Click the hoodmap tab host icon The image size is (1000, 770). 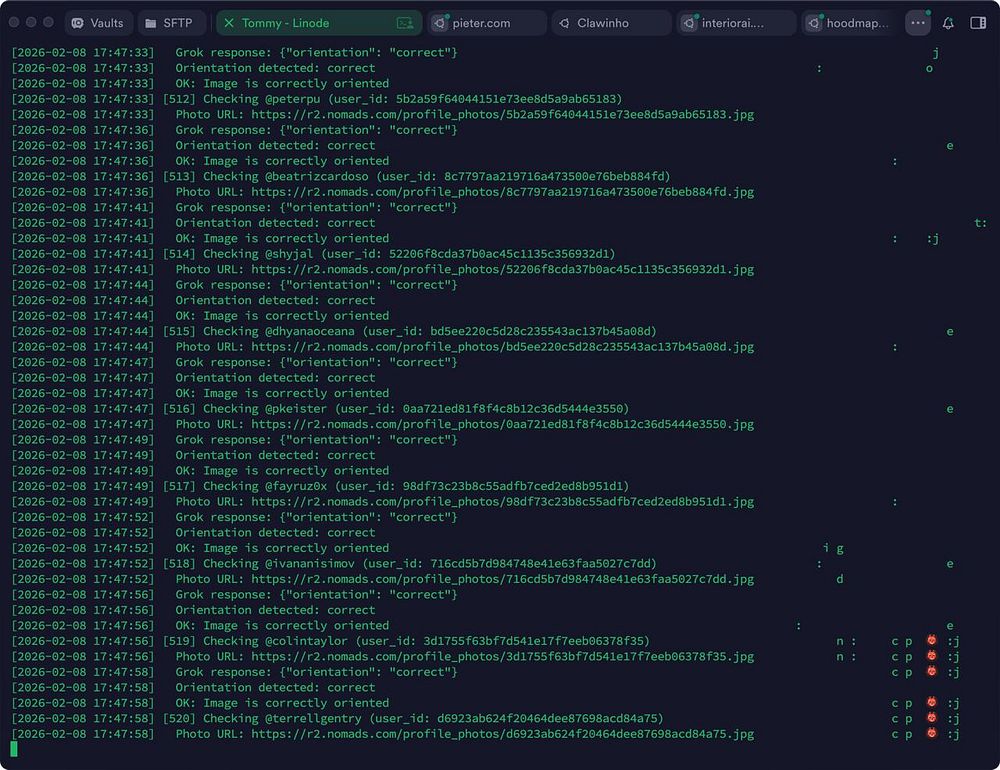tap(813, 23)
